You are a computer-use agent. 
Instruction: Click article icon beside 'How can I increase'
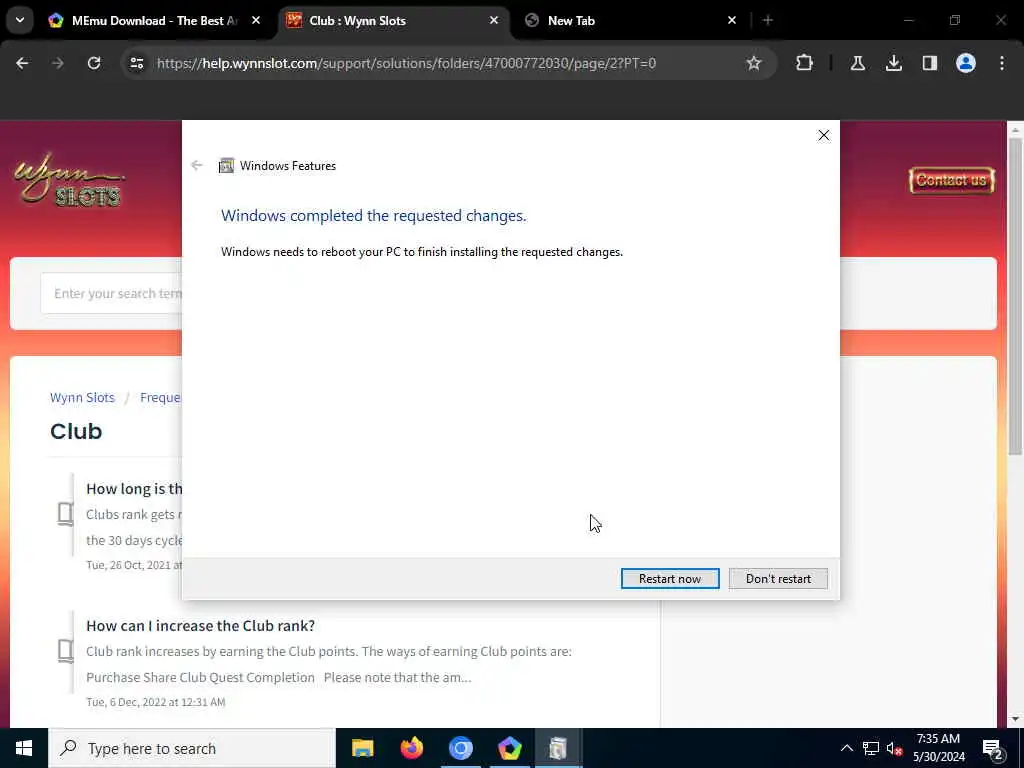pyautogui.click(x=65, y=650)
